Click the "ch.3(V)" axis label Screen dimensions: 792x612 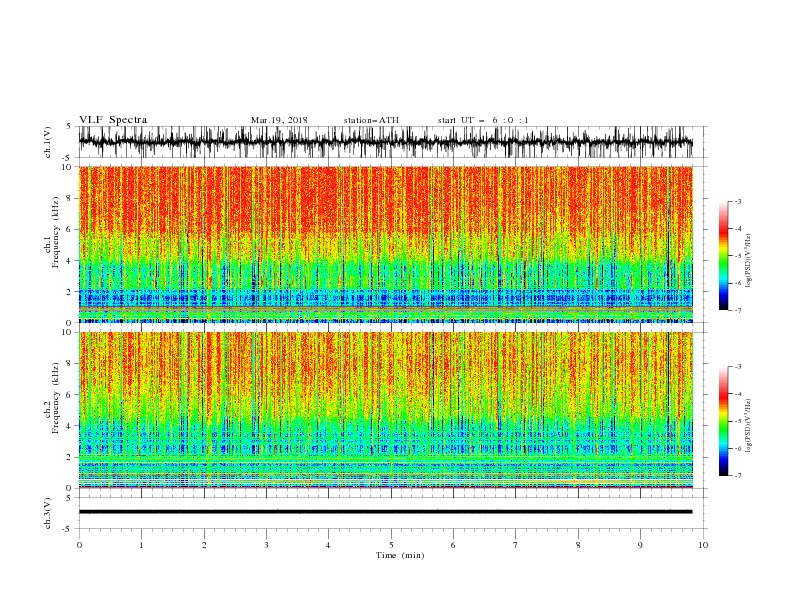48,513
